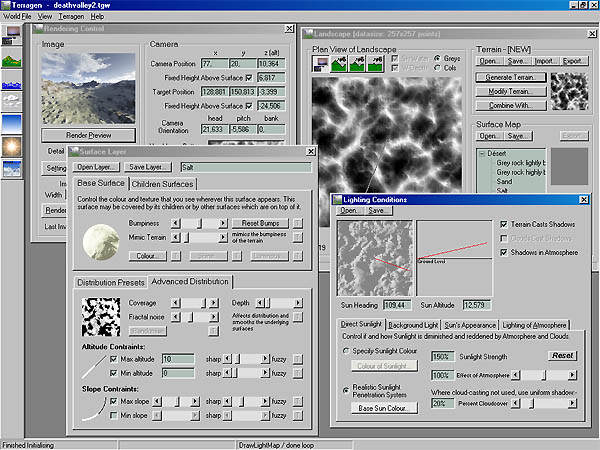Collapse the Desert surface tree node
600x450 pixels.
[x=482, y=153]
